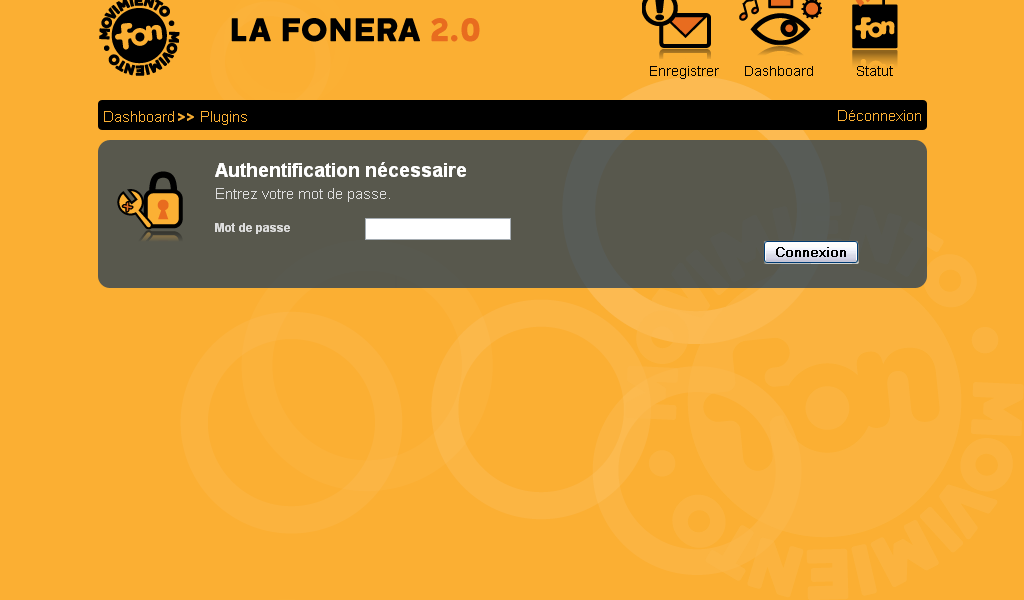The image size is (1024, 600).
Task: Click the Fon Movimiento logo
Action: click(139, 38)
